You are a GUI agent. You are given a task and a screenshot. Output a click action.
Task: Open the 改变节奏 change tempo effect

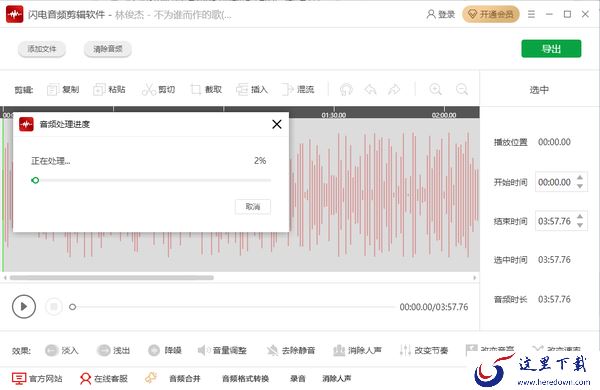tap(424, 350)
